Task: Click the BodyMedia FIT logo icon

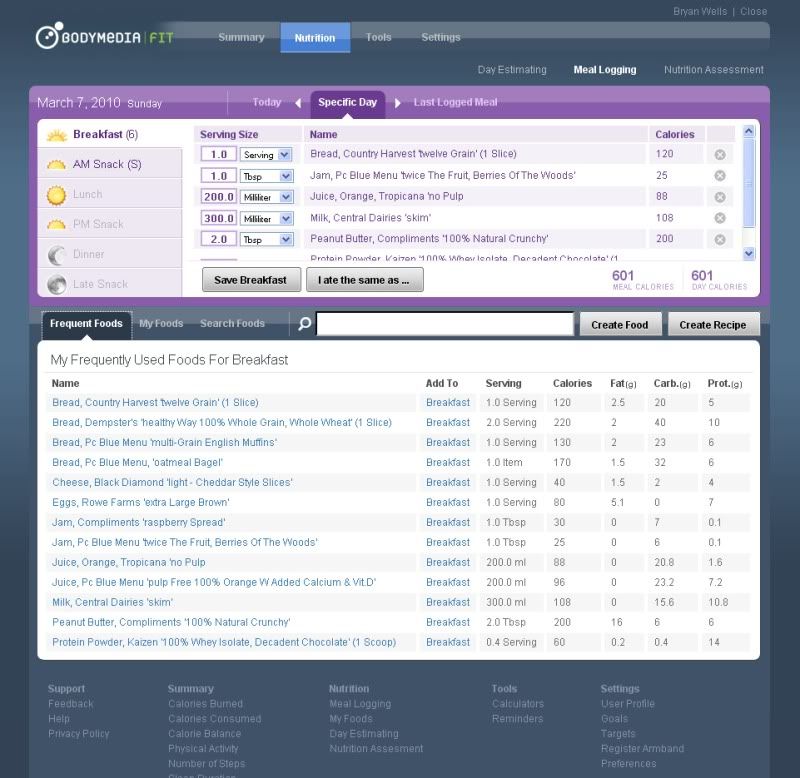Action: pos(49,35)
